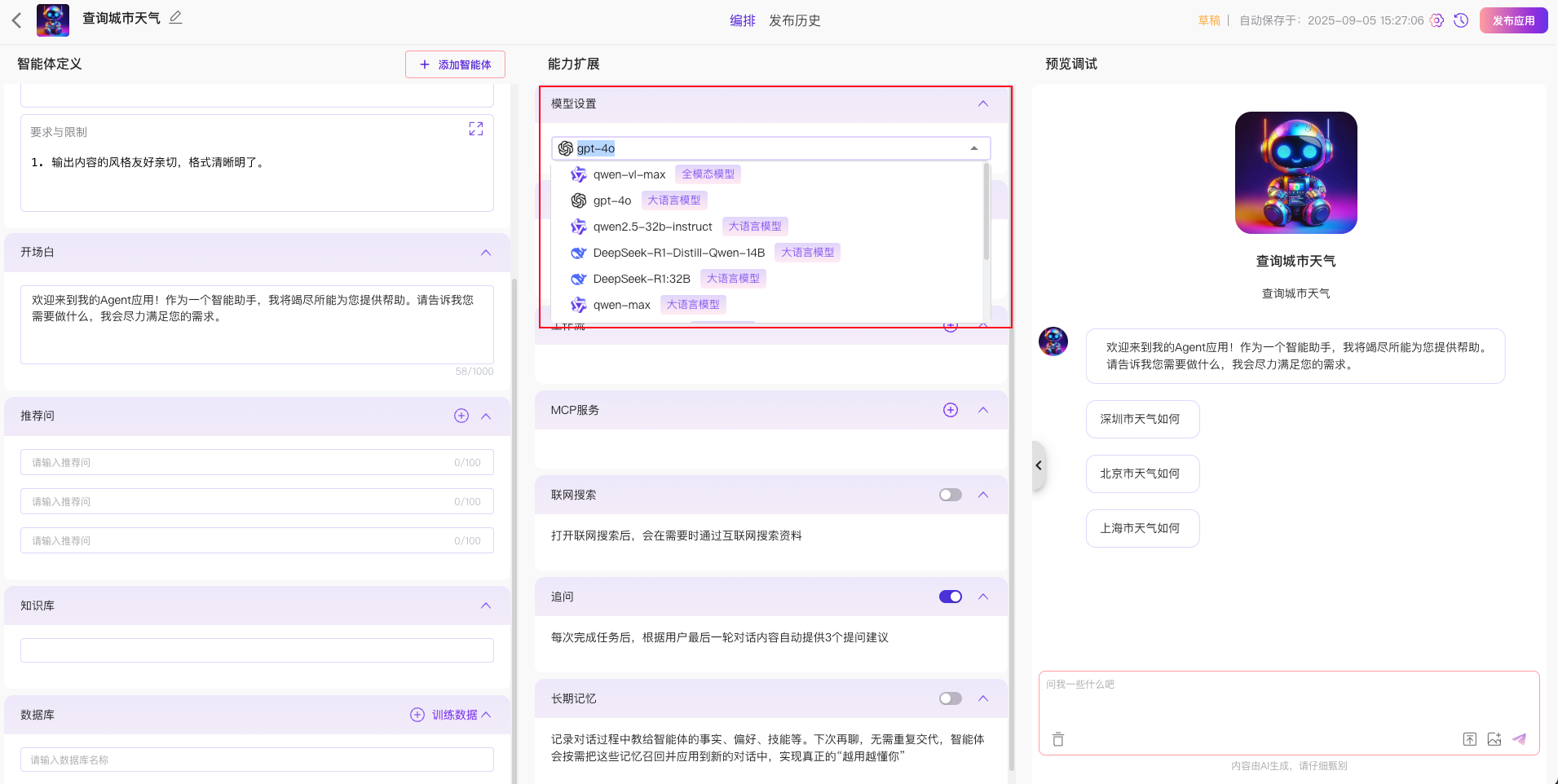Image resolution: width=1558 pixels, height=784 pixels.
Task: Go back using the top-left arrow
Action: tap(16, 20)
